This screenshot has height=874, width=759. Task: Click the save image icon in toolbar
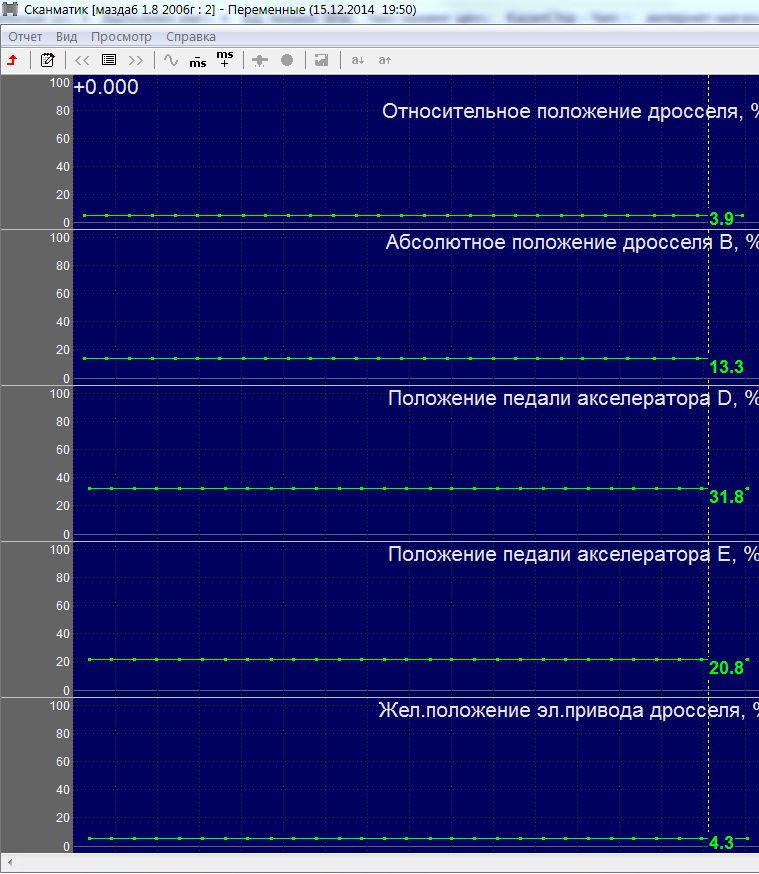tap(322, 60)
